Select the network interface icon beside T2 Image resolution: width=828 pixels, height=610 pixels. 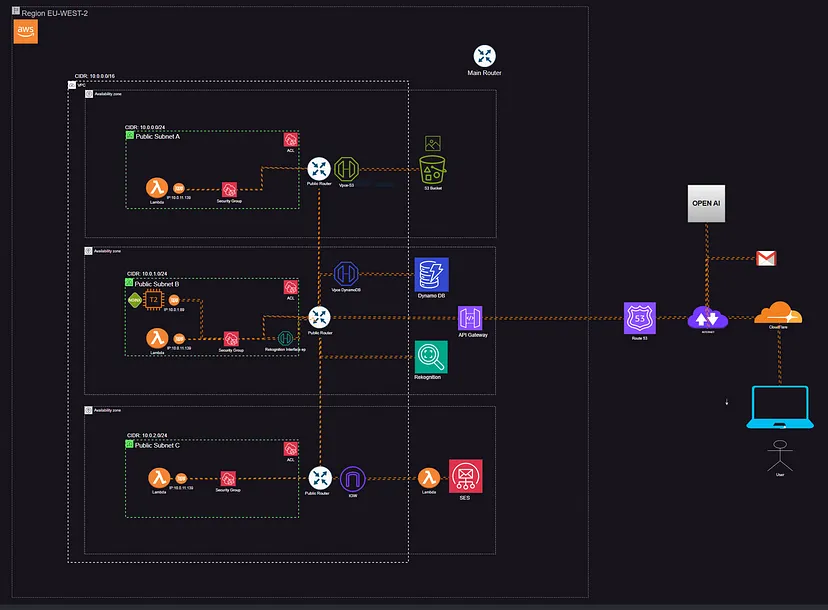pyautogui.click(x=174, y=300)
